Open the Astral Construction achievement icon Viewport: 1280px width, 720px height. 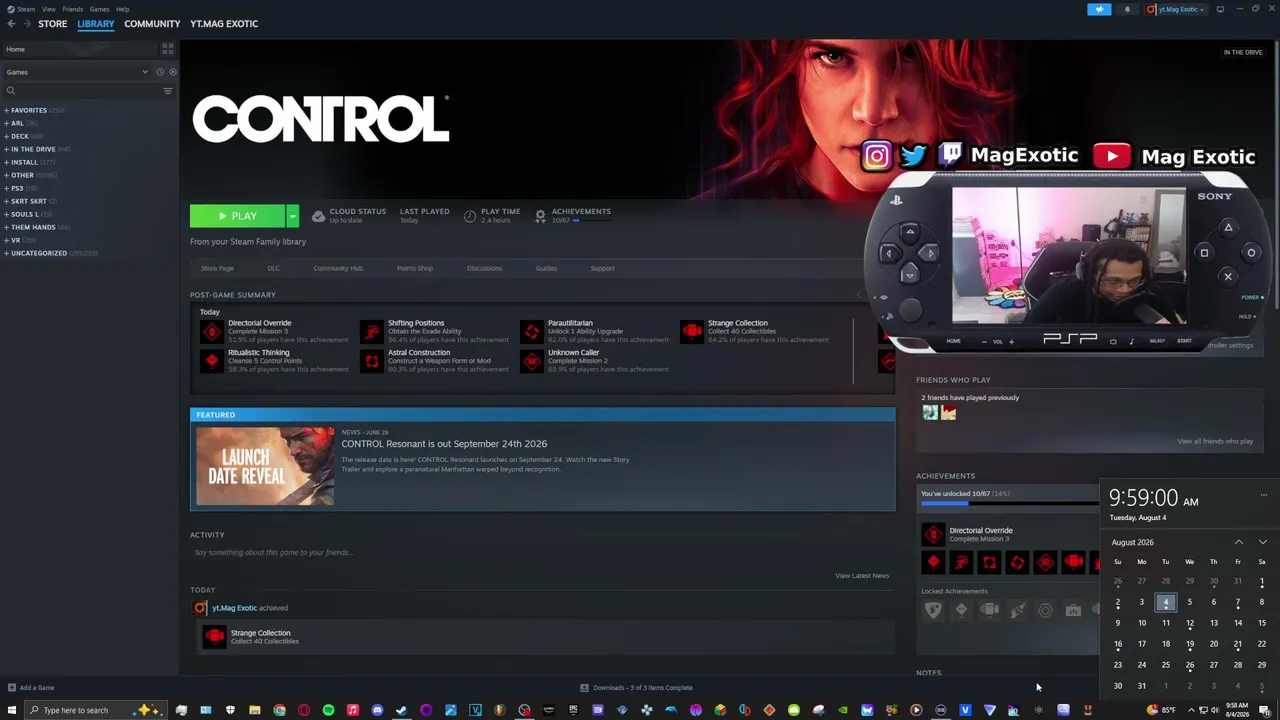[x=372, y=361]
